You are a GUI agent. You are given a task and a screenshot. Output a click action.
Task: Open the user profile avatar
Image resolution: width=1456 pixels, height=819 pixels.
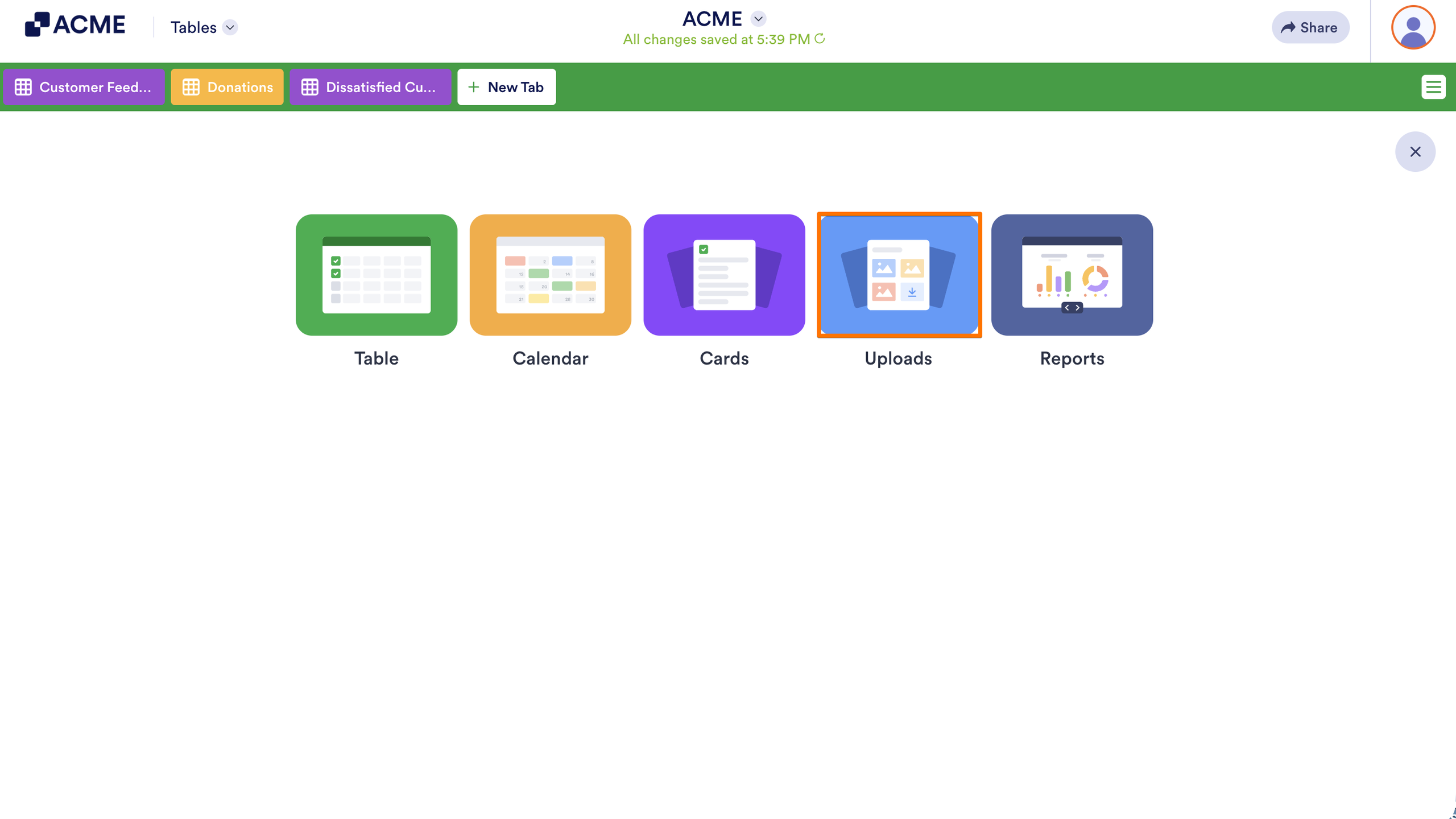tap(1413, 27)
